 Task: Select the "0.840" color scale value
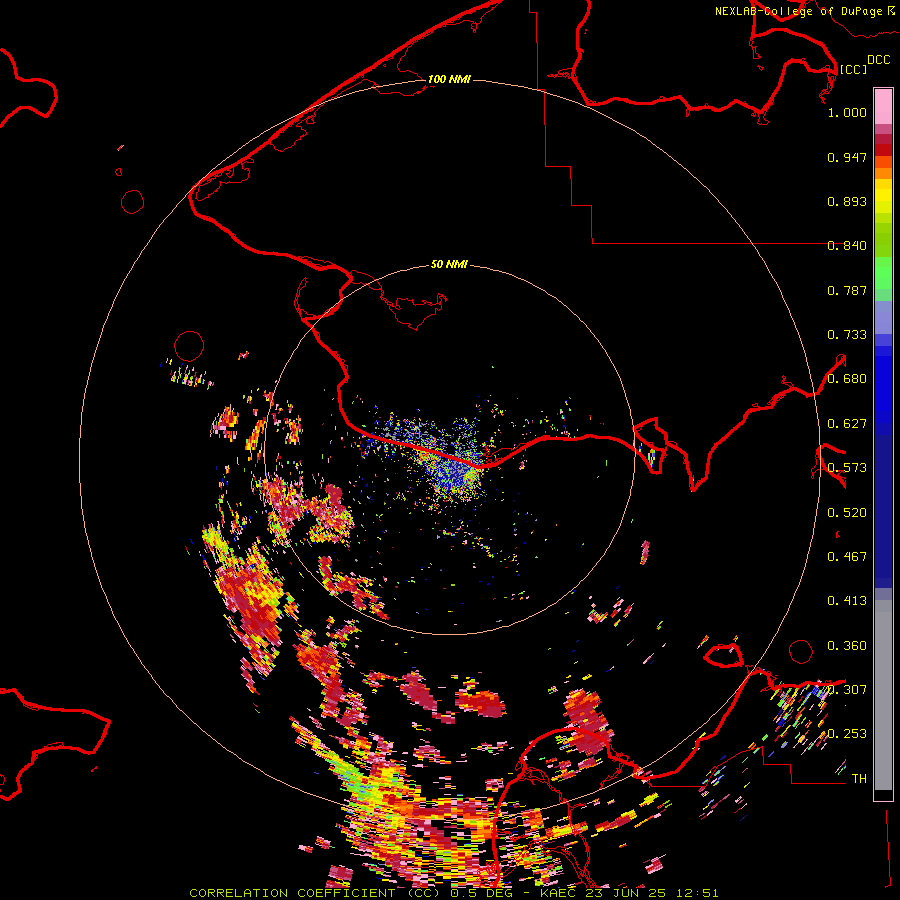pos(847,246)
